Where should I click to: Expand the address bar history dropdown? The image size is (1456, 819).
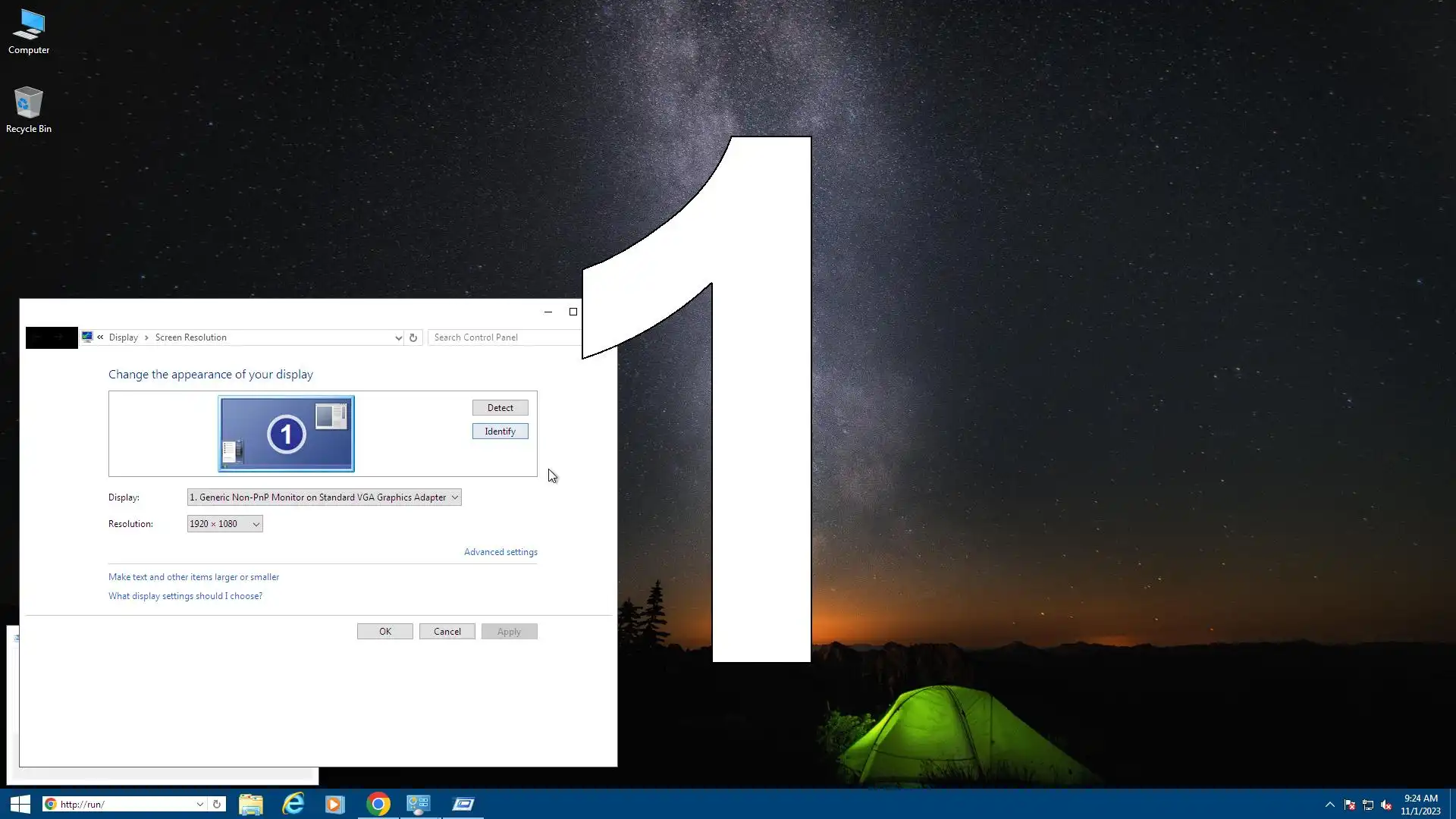(x=398, y=337)
